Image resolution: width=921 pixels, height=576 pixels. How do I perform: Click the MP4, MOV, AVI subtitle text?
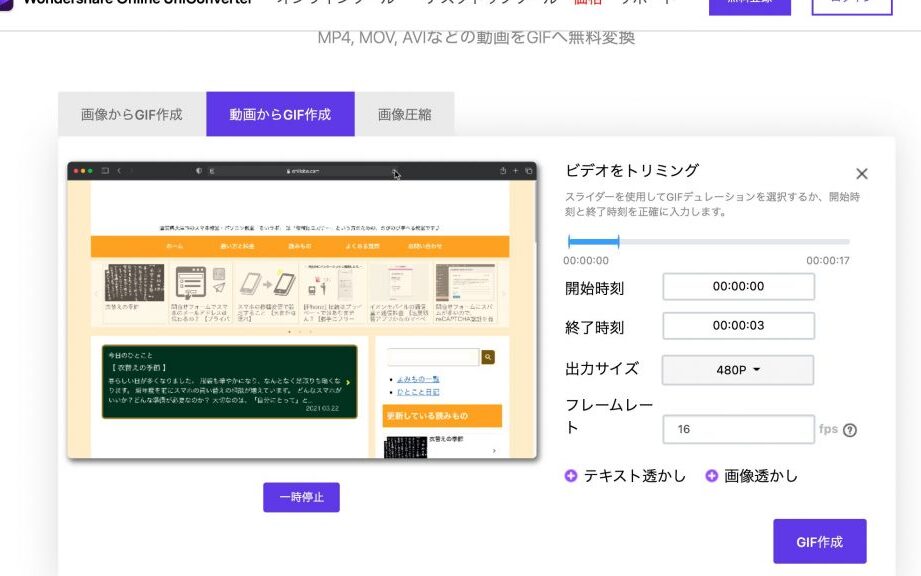[x=476, y=38]
